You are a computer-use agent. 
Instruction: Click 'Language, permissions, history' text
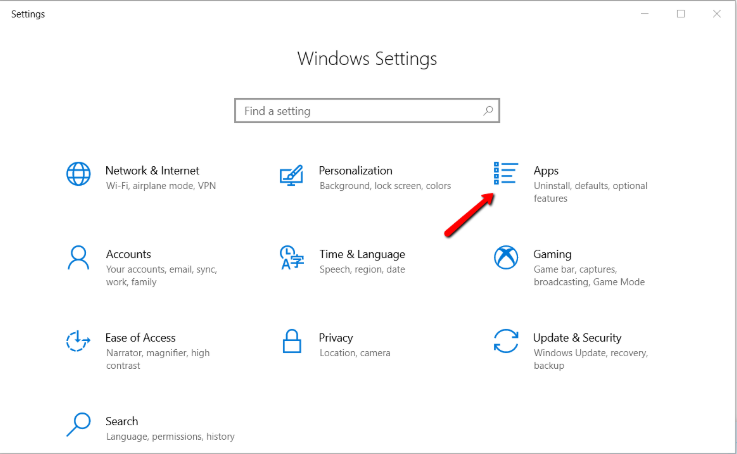click(170, 437)
